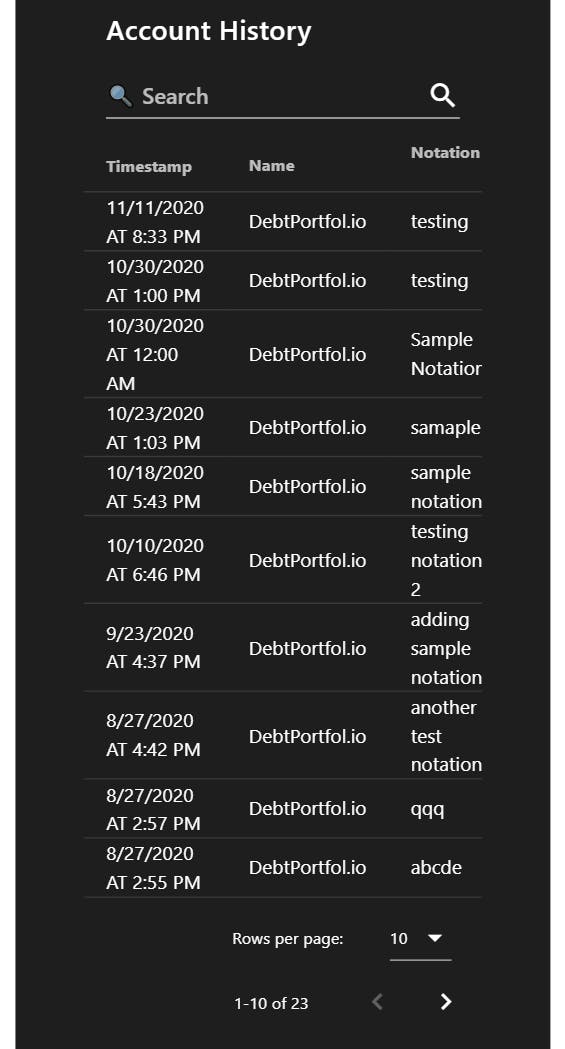
Task: Select the 10/30/2020 12:00 AM row
Action: pos(283,355)
